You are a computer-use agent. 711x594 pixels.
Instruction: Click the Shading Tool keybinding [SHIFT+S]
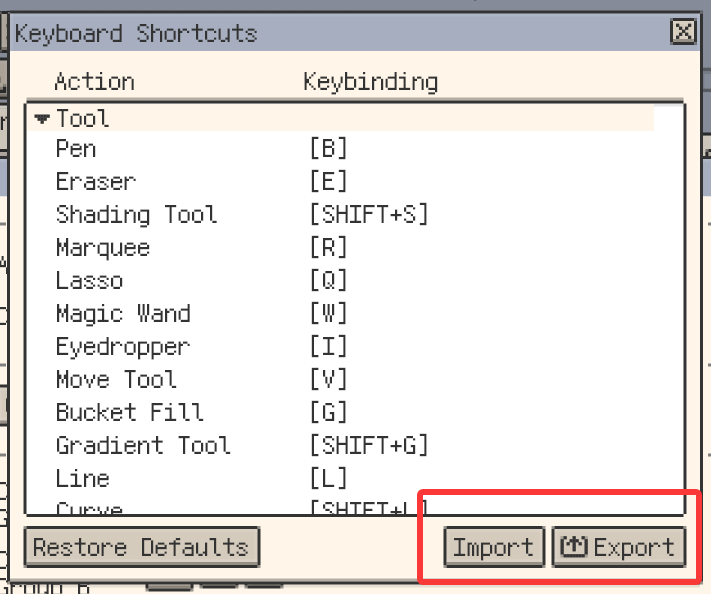pyautogui.click(x=368, y=215)
